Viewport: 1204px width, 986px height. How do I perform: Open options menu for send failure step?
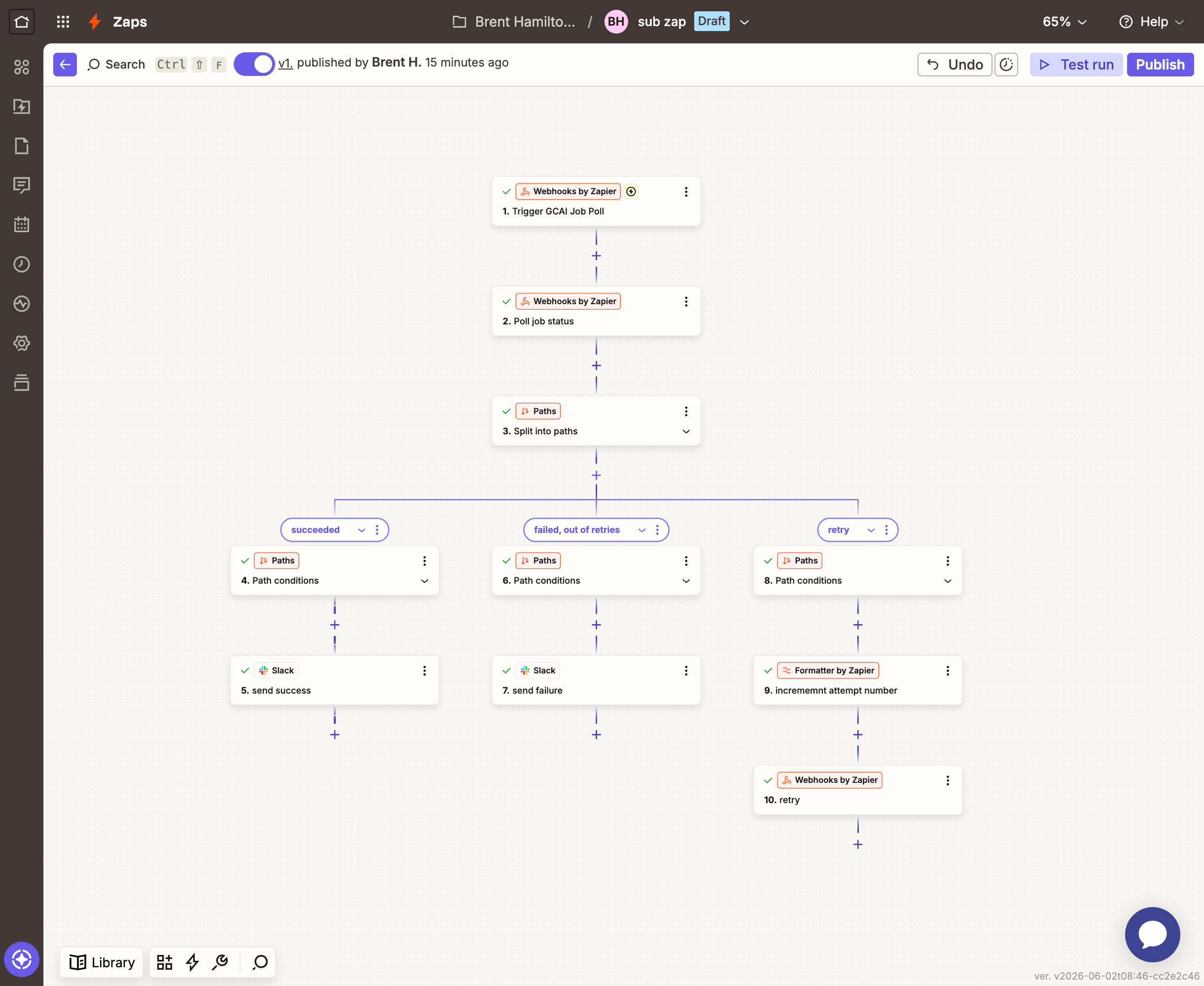(686, 671)
